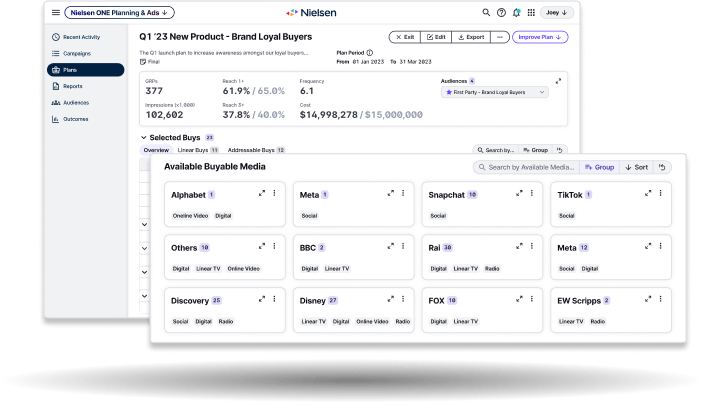Screen dimensions: 703x403
Task: Click the Export button
Action: tap(470, 37)
